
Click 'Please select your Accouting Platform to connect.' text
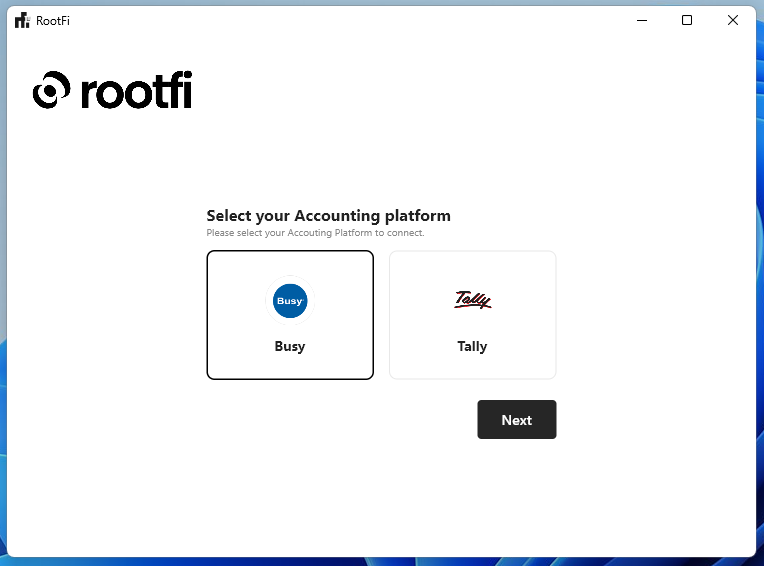pos(315,233)
